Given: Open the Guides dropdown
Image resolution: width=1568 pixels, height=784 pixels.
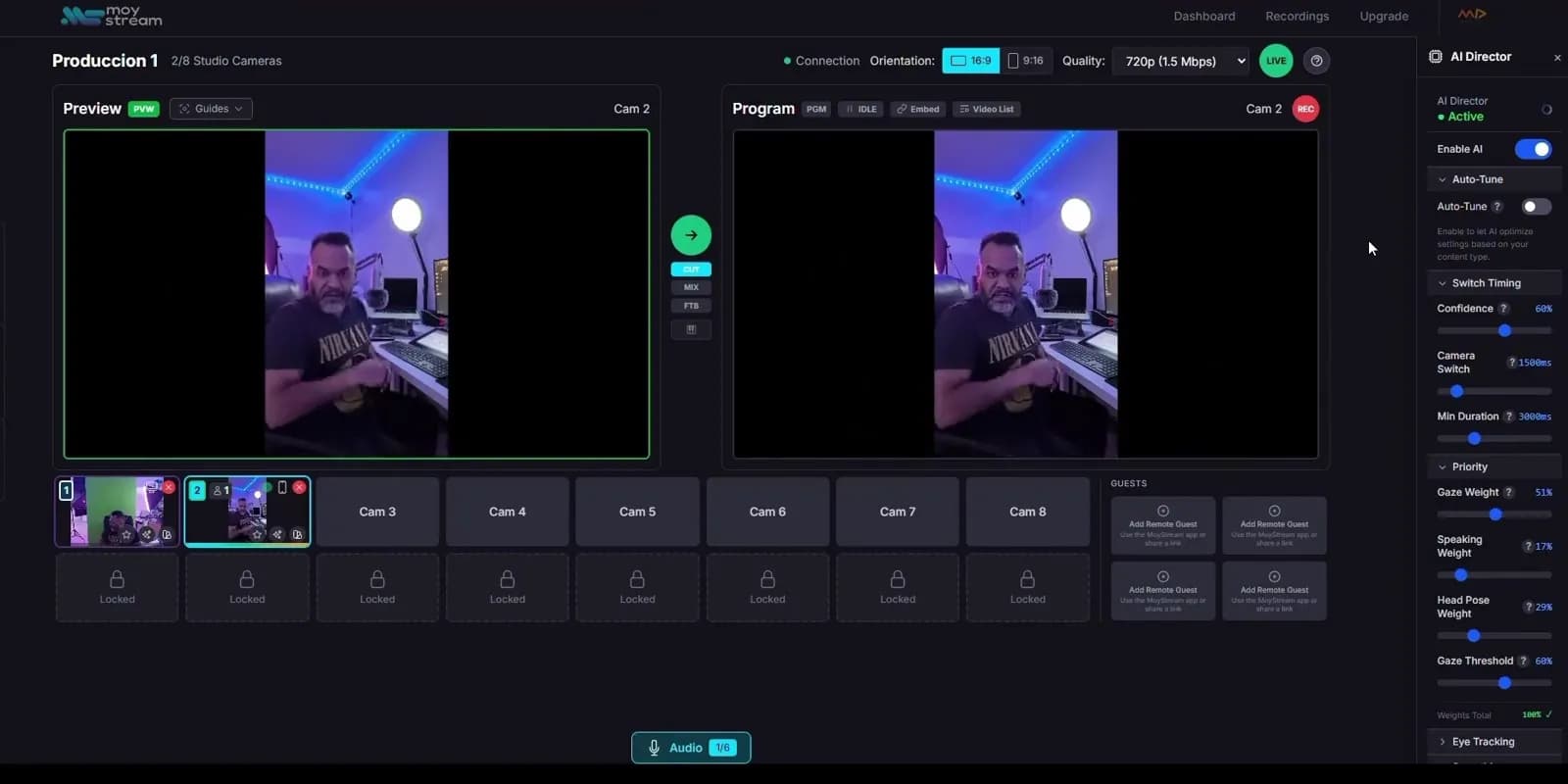Looking at the screenshot, I should click(x=212, y=109).
